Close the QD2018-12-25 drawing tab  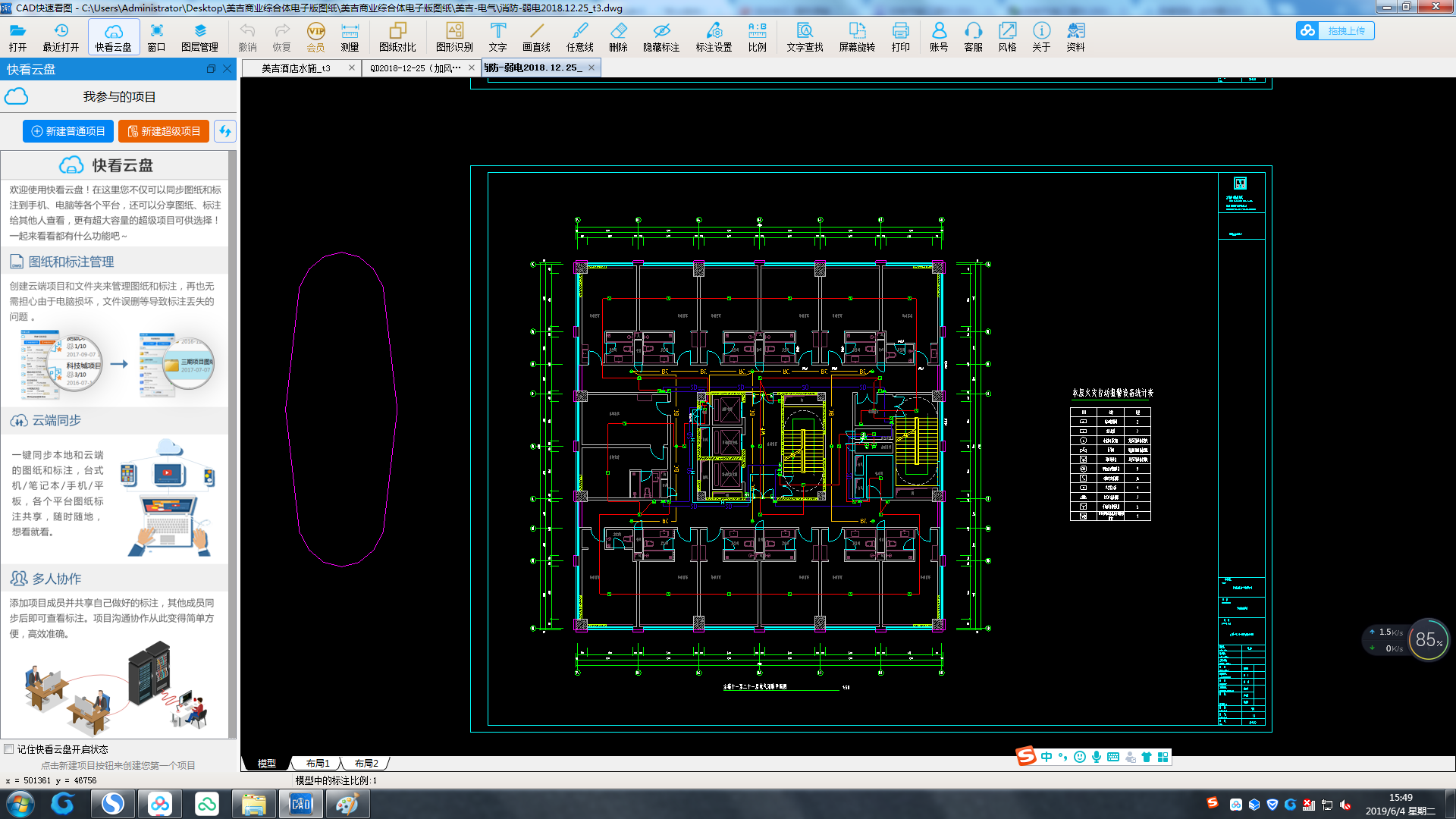coord(472,67)
